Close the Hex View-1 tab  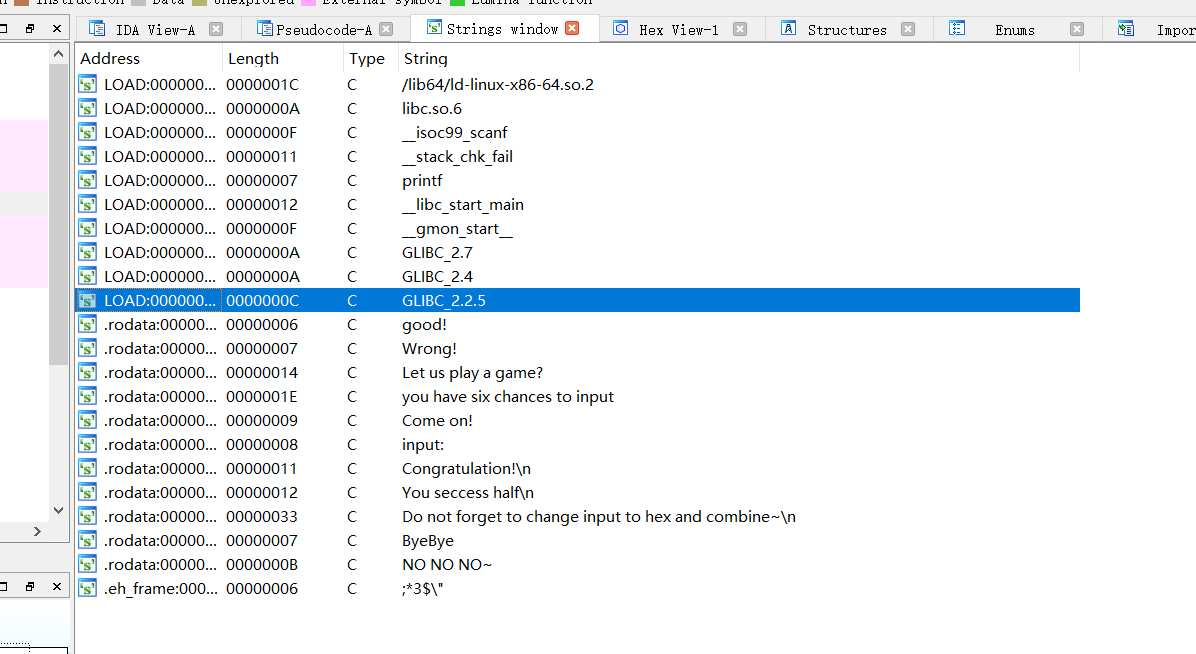pos(740,29)
